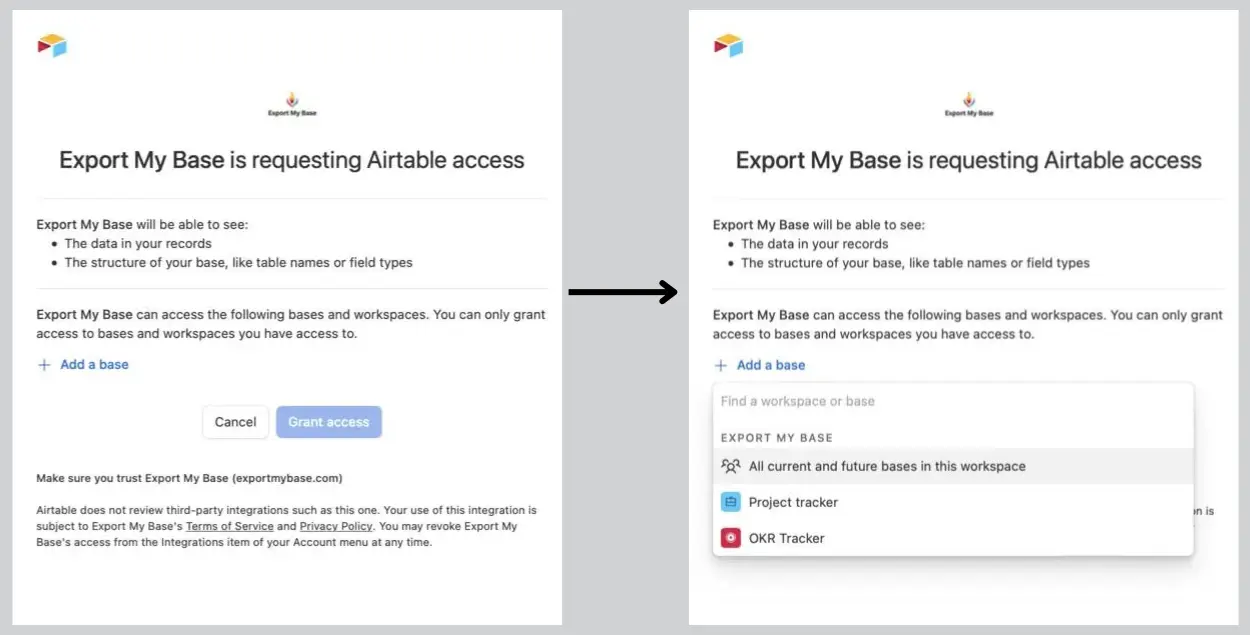Click the Airtable logo in left panel
The height and width of the screenshot is (635, 1250).
coord(52,45)
